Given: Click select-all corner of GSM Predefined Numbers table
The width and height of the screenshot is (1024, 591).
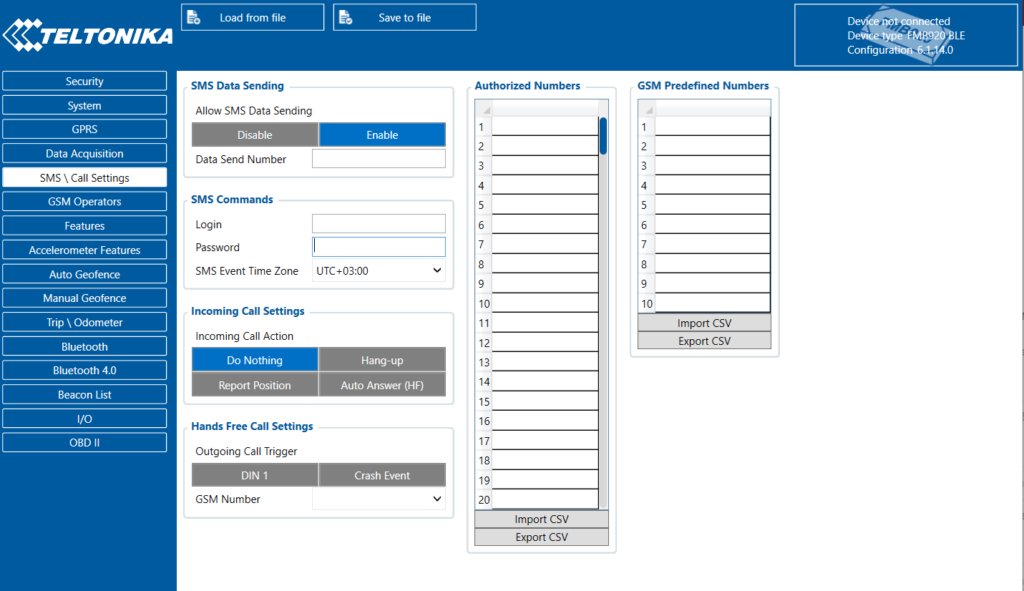Looking at the screenshot, I should (647, 108).
